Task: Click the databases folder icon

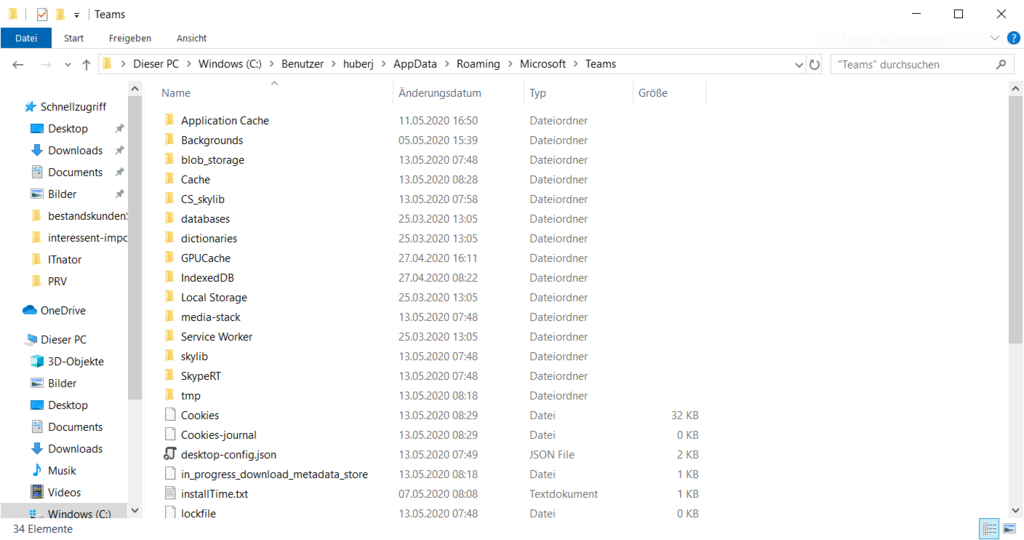Action: point(169,217)
